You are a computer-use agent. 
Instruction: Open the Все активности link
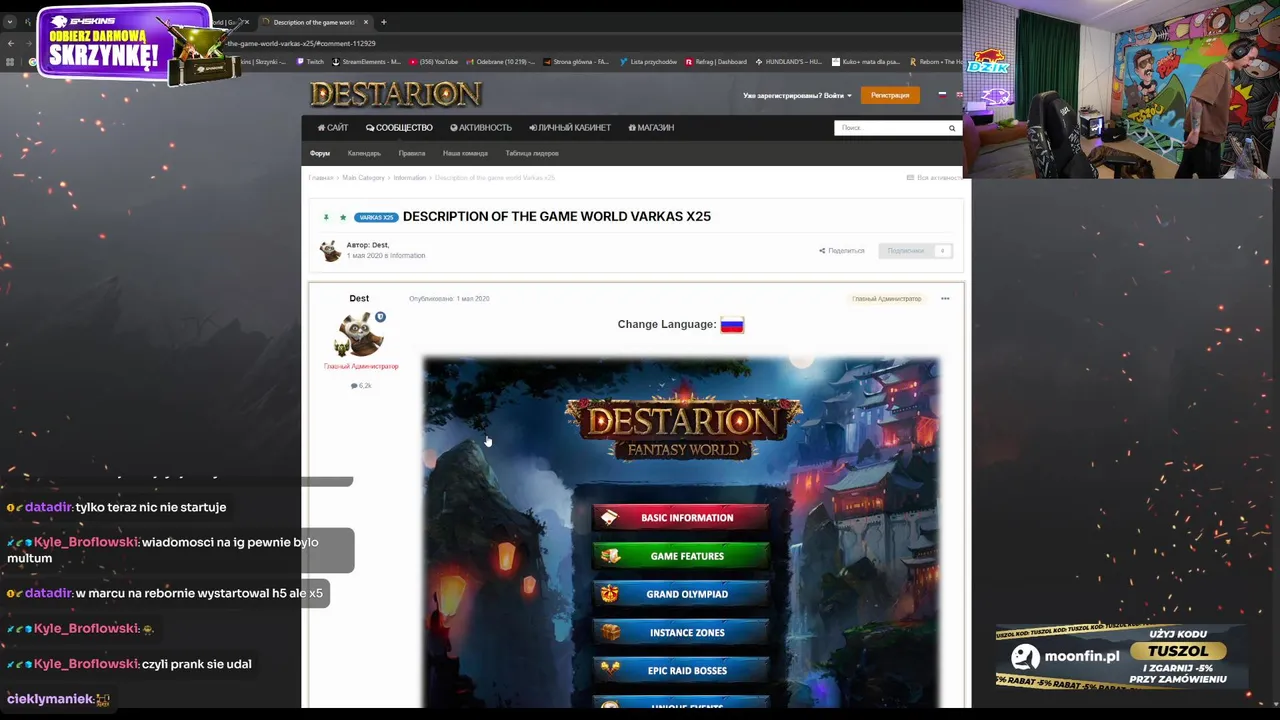pos(934,178)
